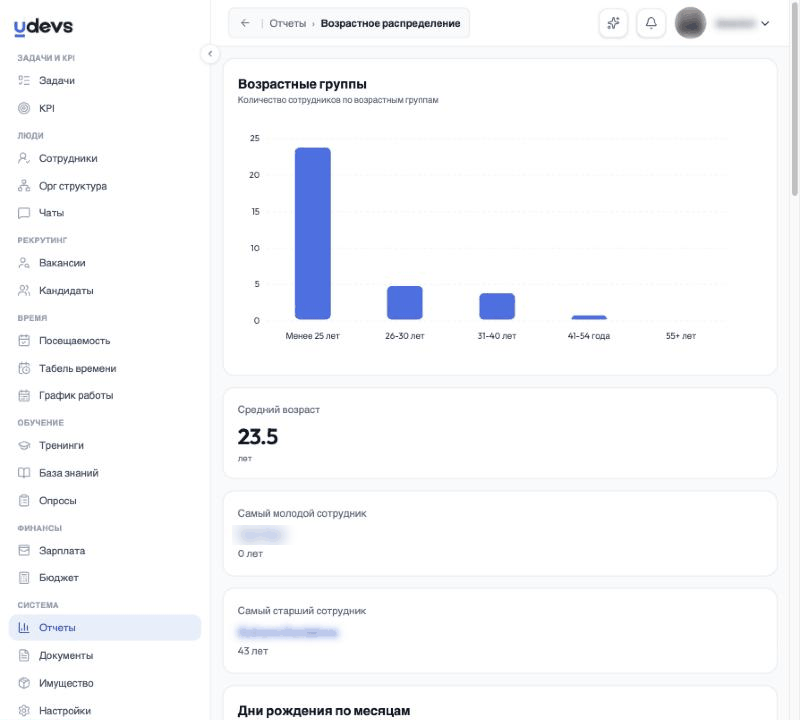
Task: Select Орг структура in sidebar
Action: click(105, 186)
